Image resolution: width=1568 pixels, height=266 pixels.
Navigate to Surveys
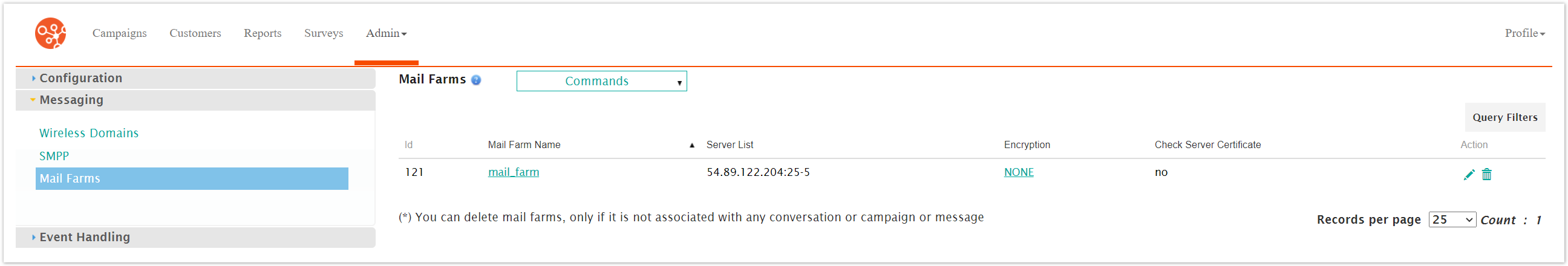click(323, 33)
